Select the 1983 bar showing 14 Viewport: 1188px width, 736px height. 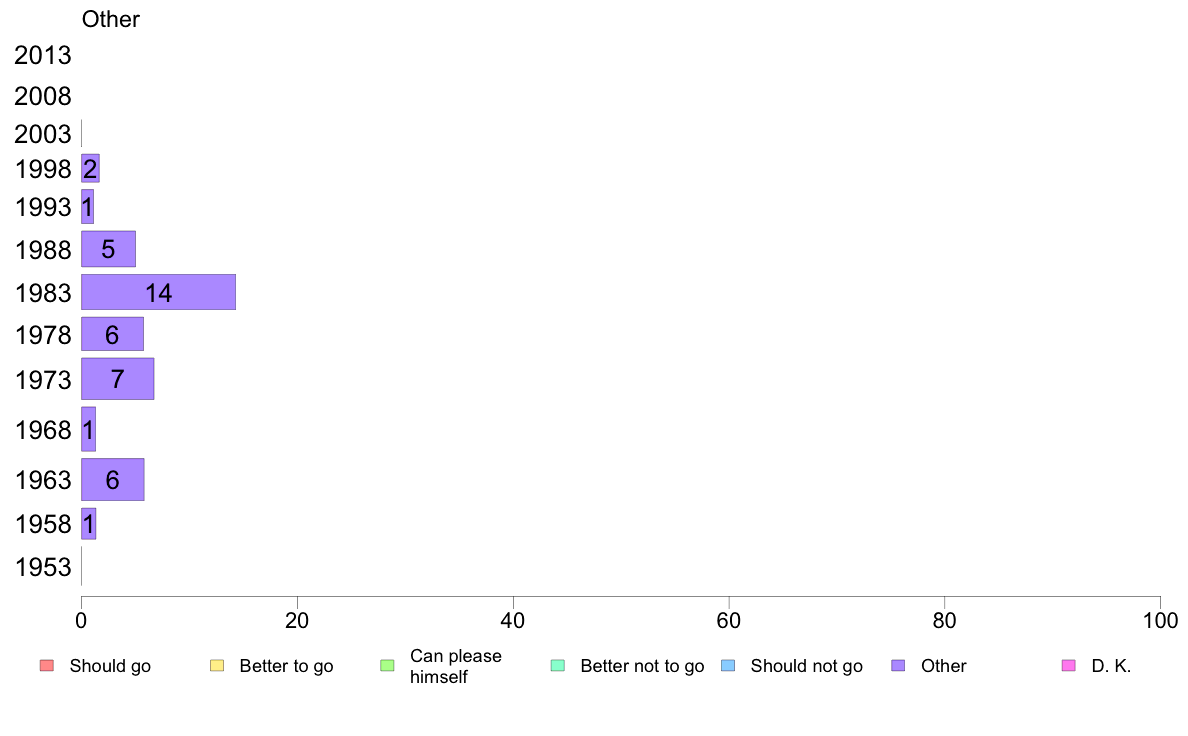[158, 292]
